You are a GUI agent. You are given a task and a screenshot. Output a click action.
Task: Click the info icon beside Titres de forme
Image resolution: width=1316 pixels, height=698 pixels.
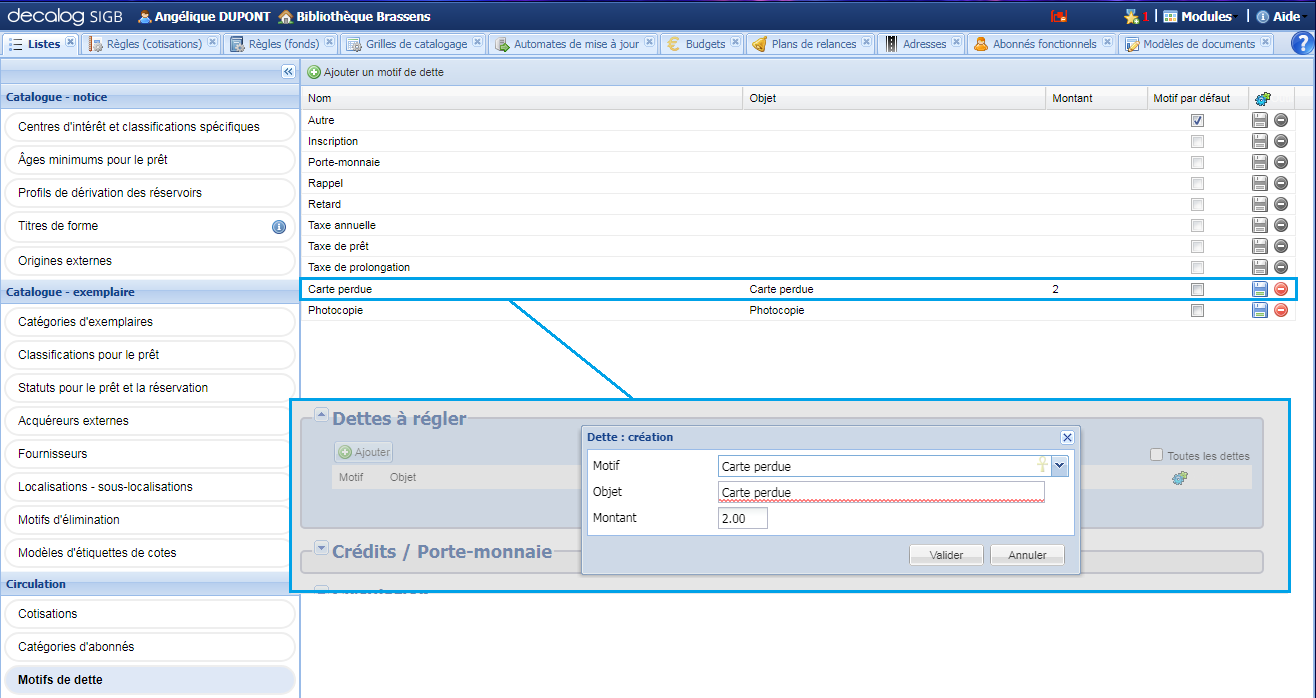[x=279, y=227]
